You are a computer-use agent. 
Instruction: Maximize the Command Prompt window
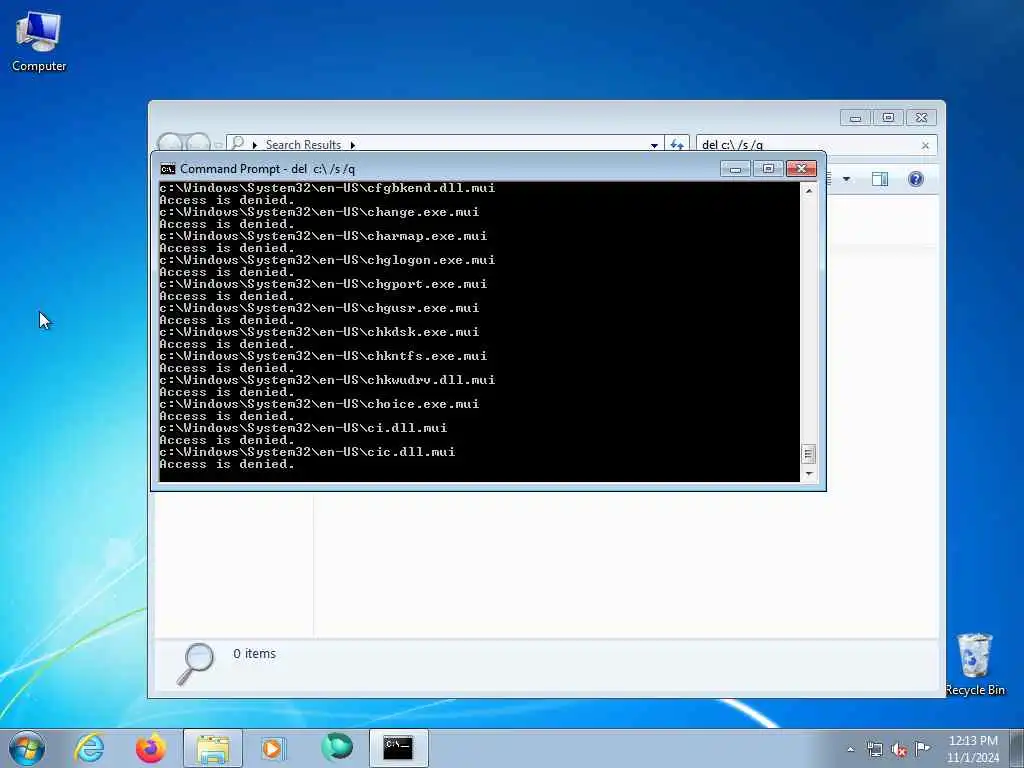point(768,169)
